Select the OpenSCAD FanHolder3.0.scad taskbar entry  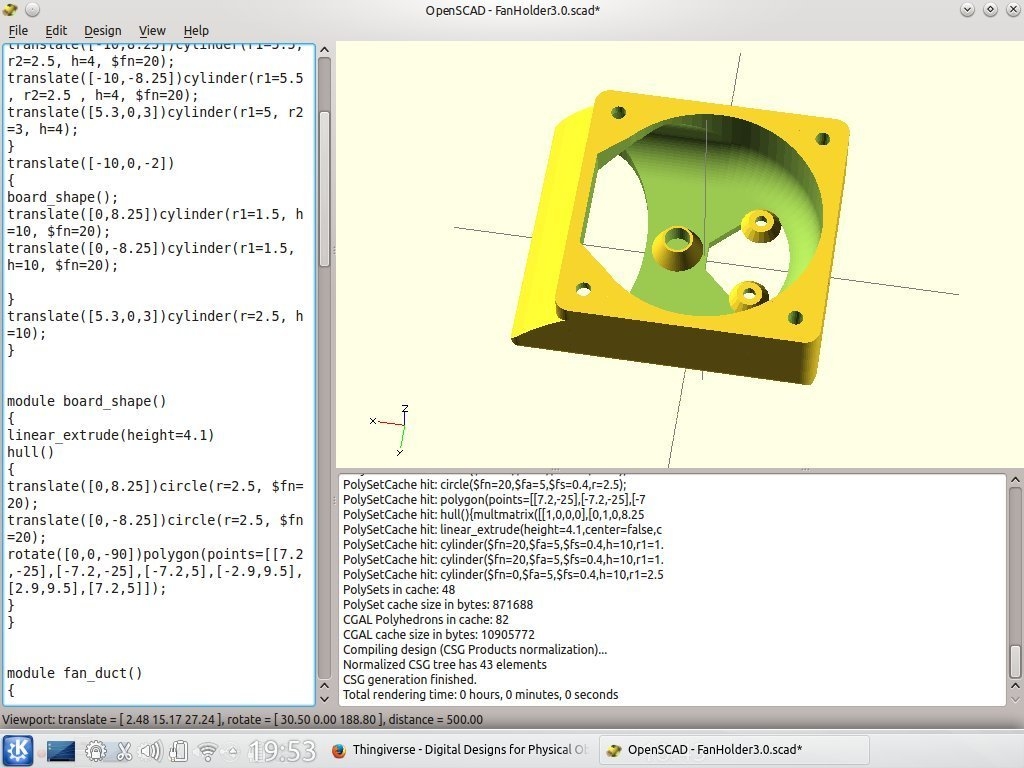tap(704, 750)
